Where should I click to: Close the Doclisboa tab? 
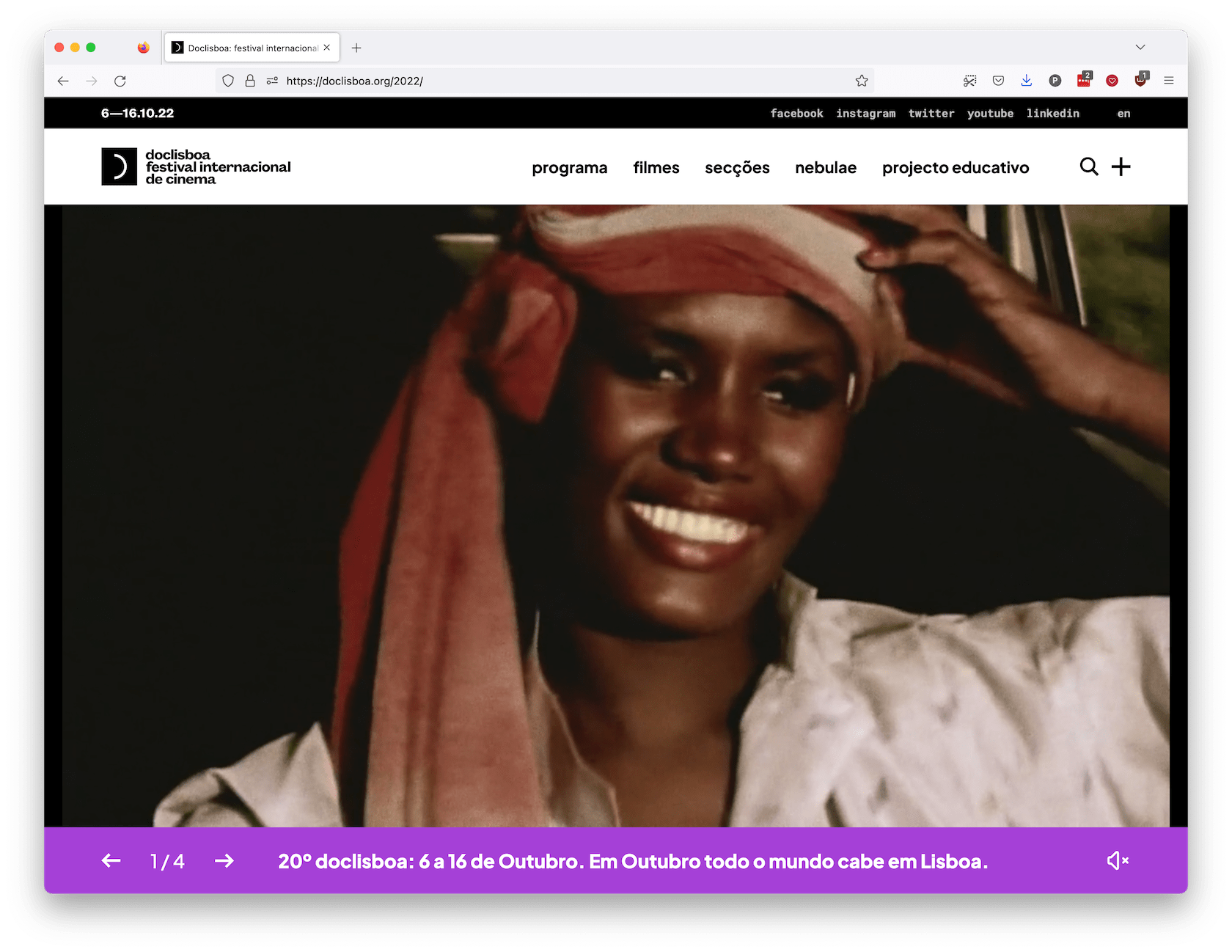tap(327, 48)
